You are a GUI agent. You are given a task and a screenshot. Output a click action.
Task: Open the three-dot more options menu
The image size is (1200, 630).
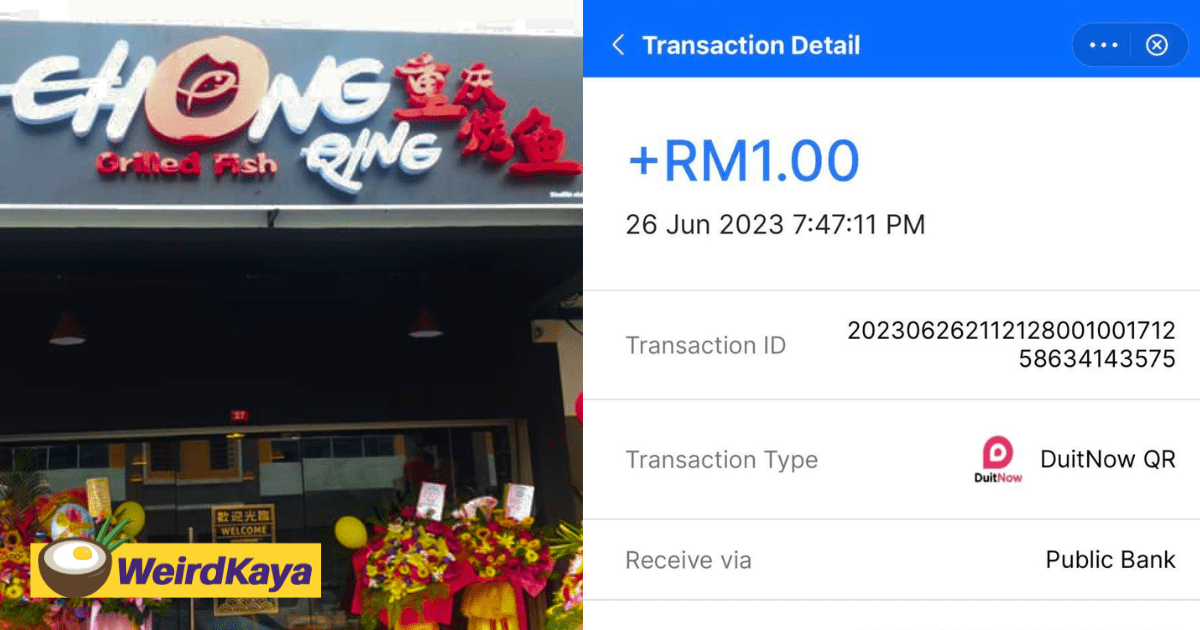[1103, 45]
